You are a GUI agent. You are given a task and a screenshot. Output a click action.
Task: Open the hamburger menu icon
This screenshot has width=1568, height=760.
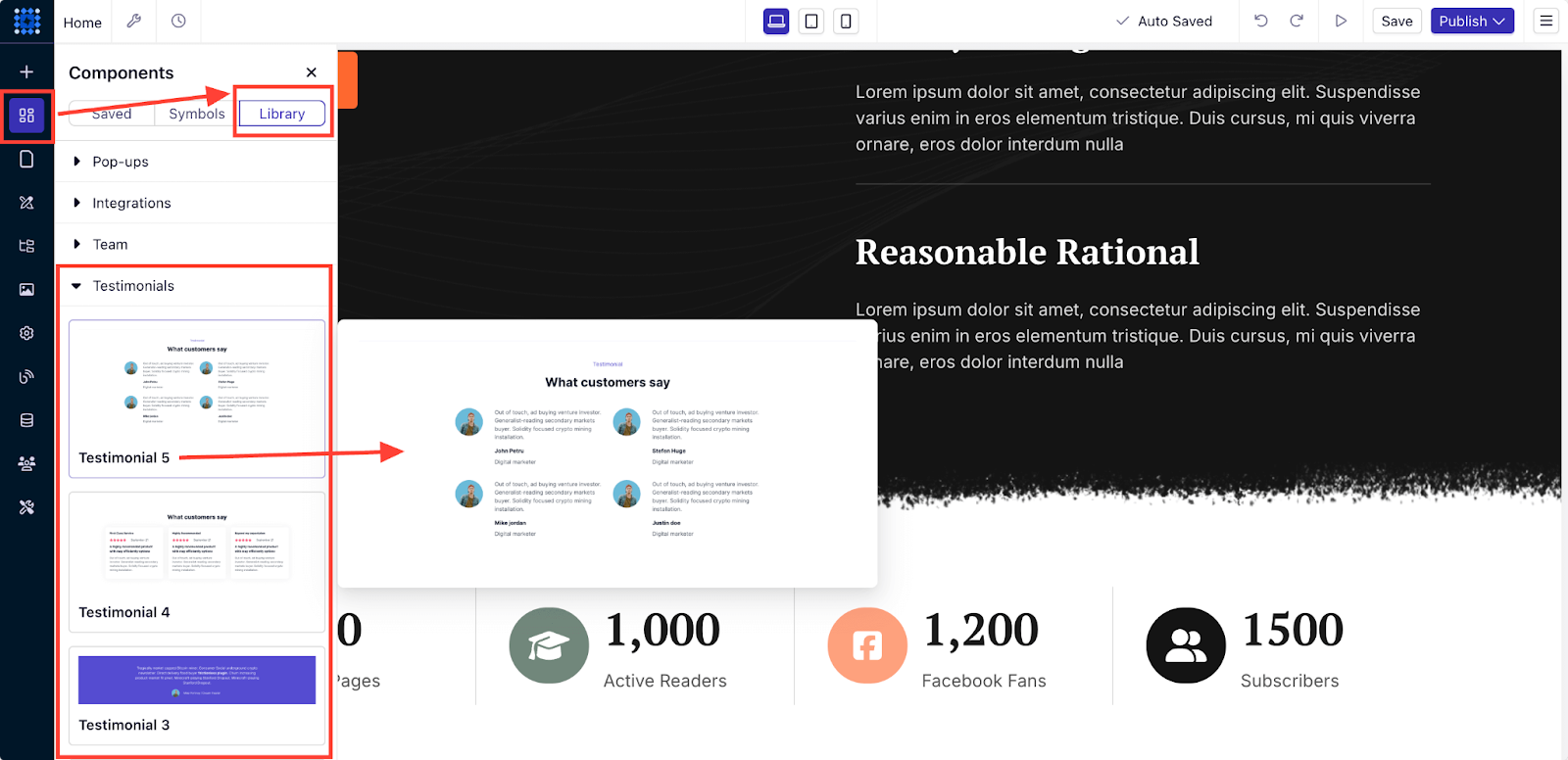click(x=1546, y=21)
